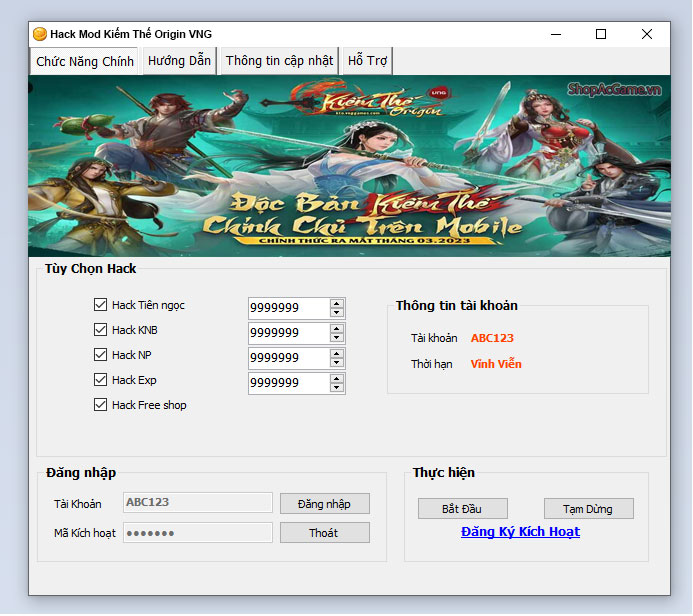
Task: Click the Thoát button
Action: coord(324,532)
